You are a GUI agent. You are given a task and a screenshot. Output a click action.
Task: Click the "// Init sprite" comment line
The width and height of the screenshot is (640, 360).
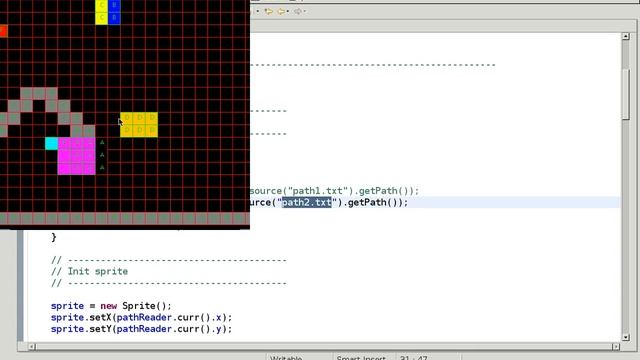89,271
